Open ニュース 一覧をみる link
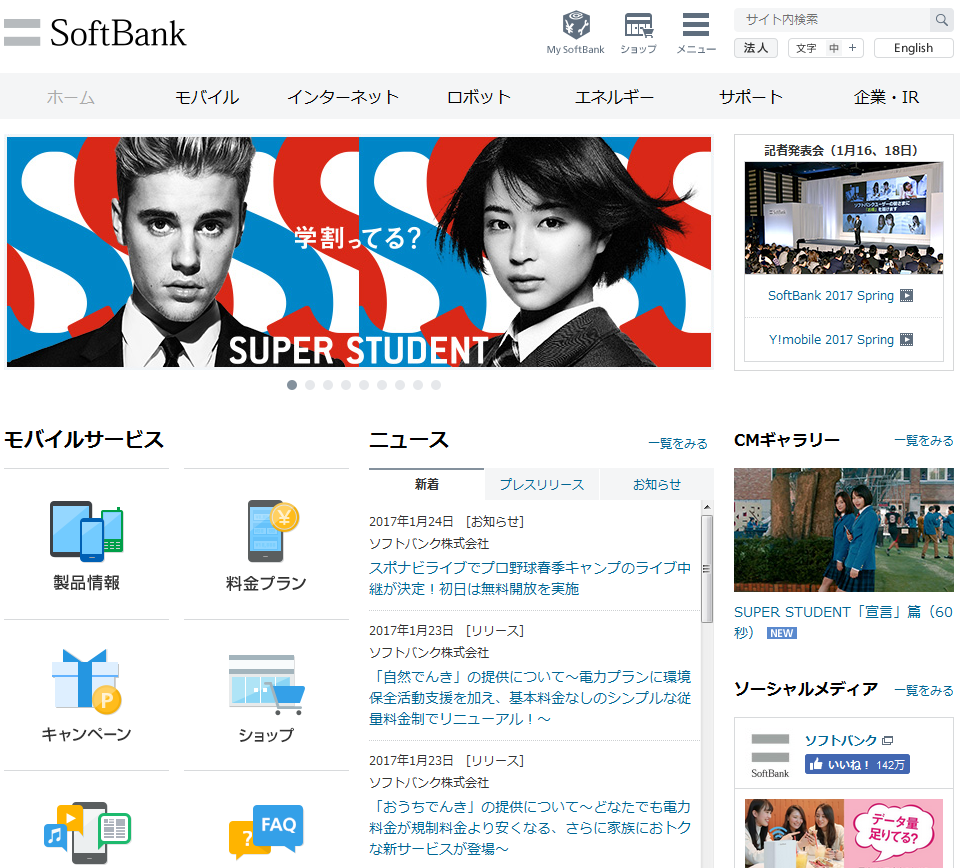960x868 pixels. point(678,443)
